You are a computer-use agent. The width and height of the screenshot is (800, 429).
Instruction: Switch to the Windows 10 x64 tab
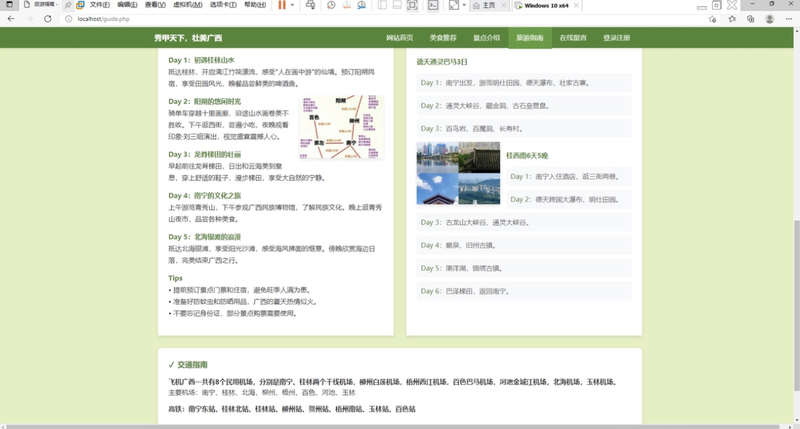(546, 5)
